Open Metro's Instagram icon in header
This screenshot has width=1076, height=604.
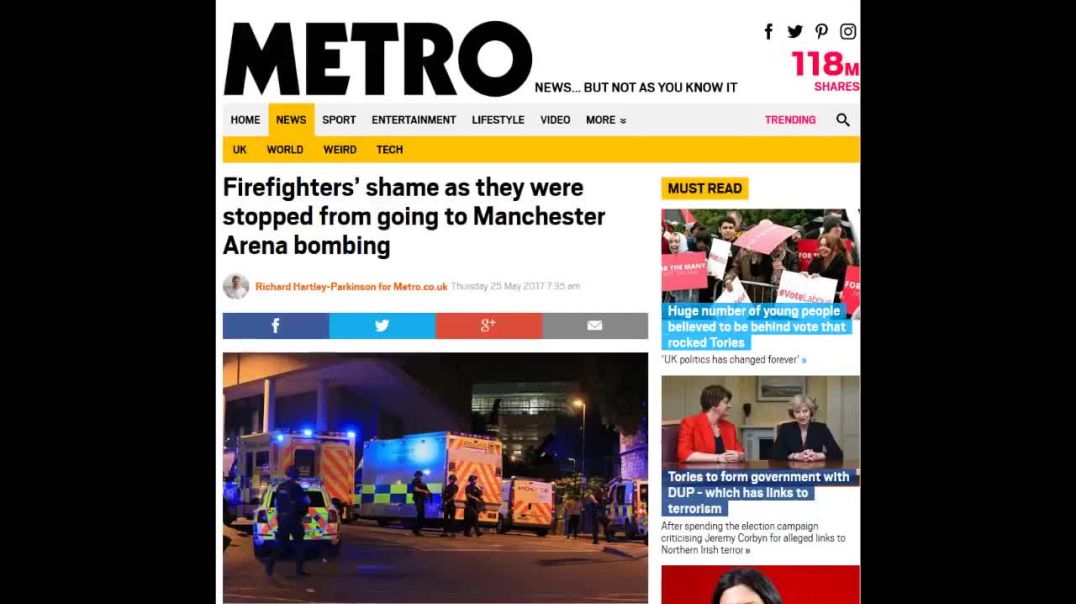click(x=848, y=32)
